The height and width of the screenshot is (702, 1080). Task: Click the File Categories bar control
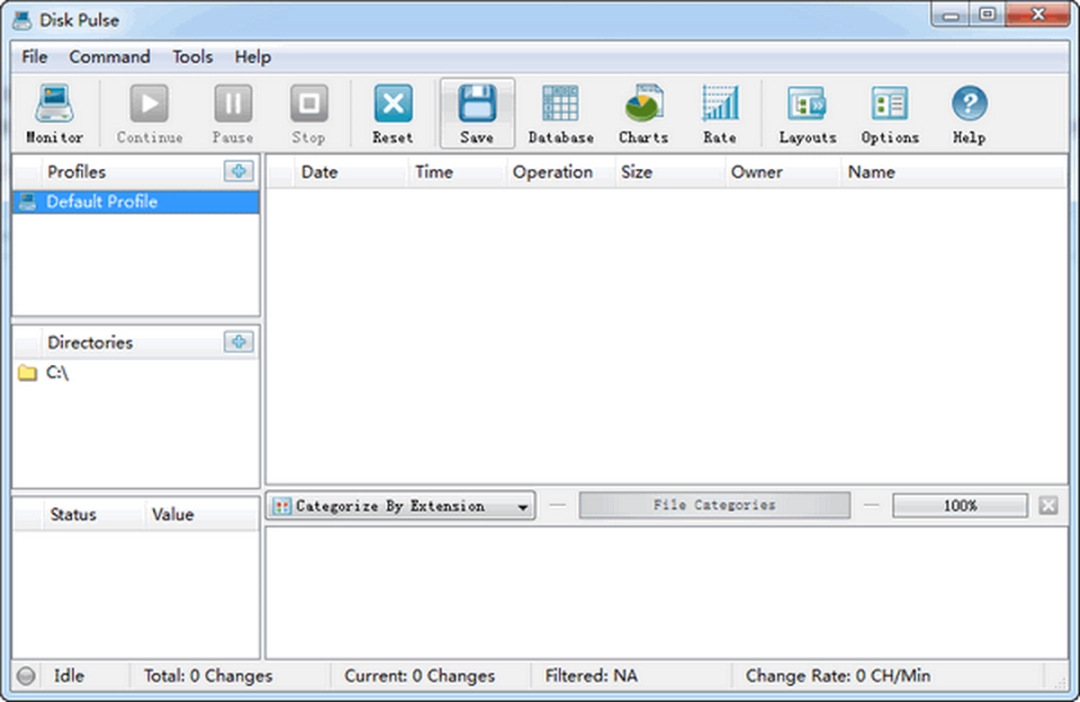pyautogui.click(x=713, y=505)
